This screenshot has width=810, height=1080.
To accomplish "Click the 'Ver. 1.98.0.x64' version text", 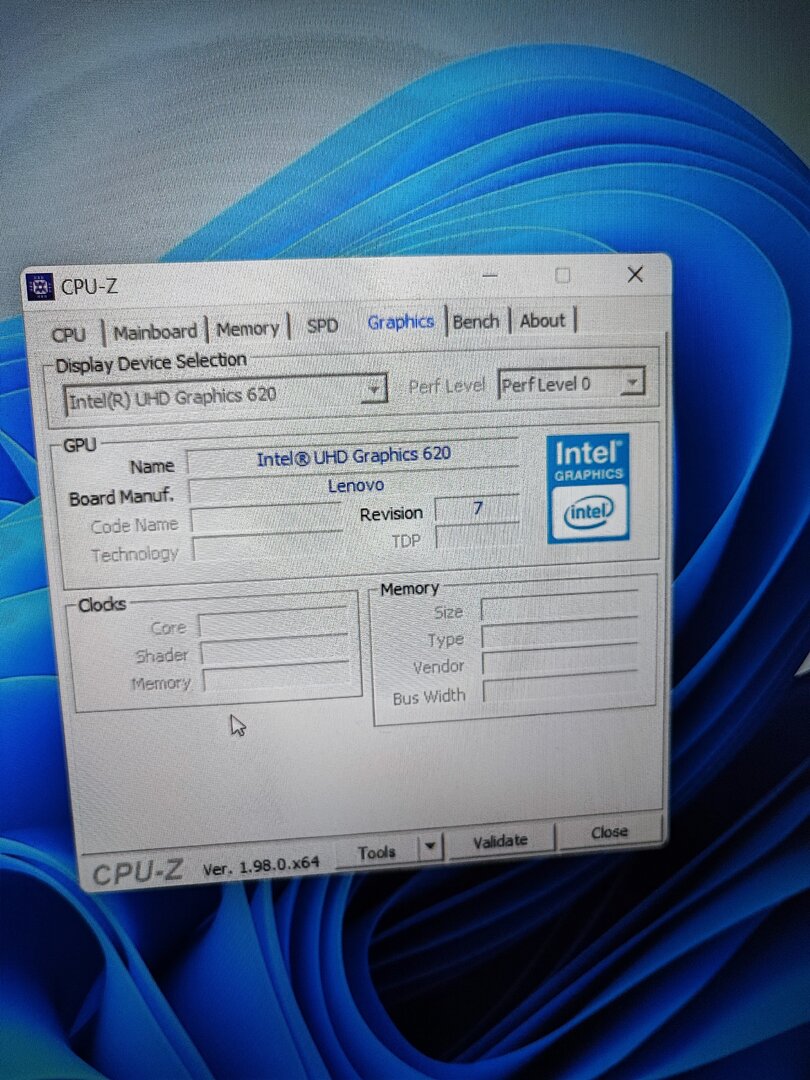I will tap(261, 866).
